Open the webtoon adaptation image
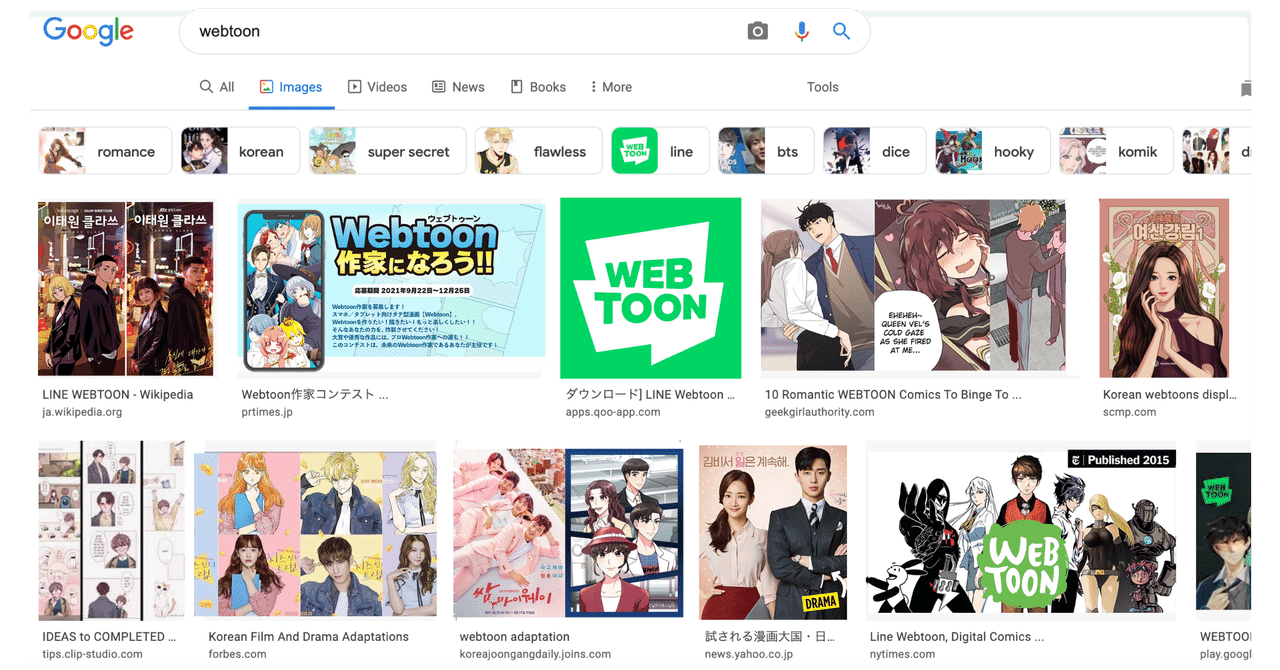 pos(568,531)
